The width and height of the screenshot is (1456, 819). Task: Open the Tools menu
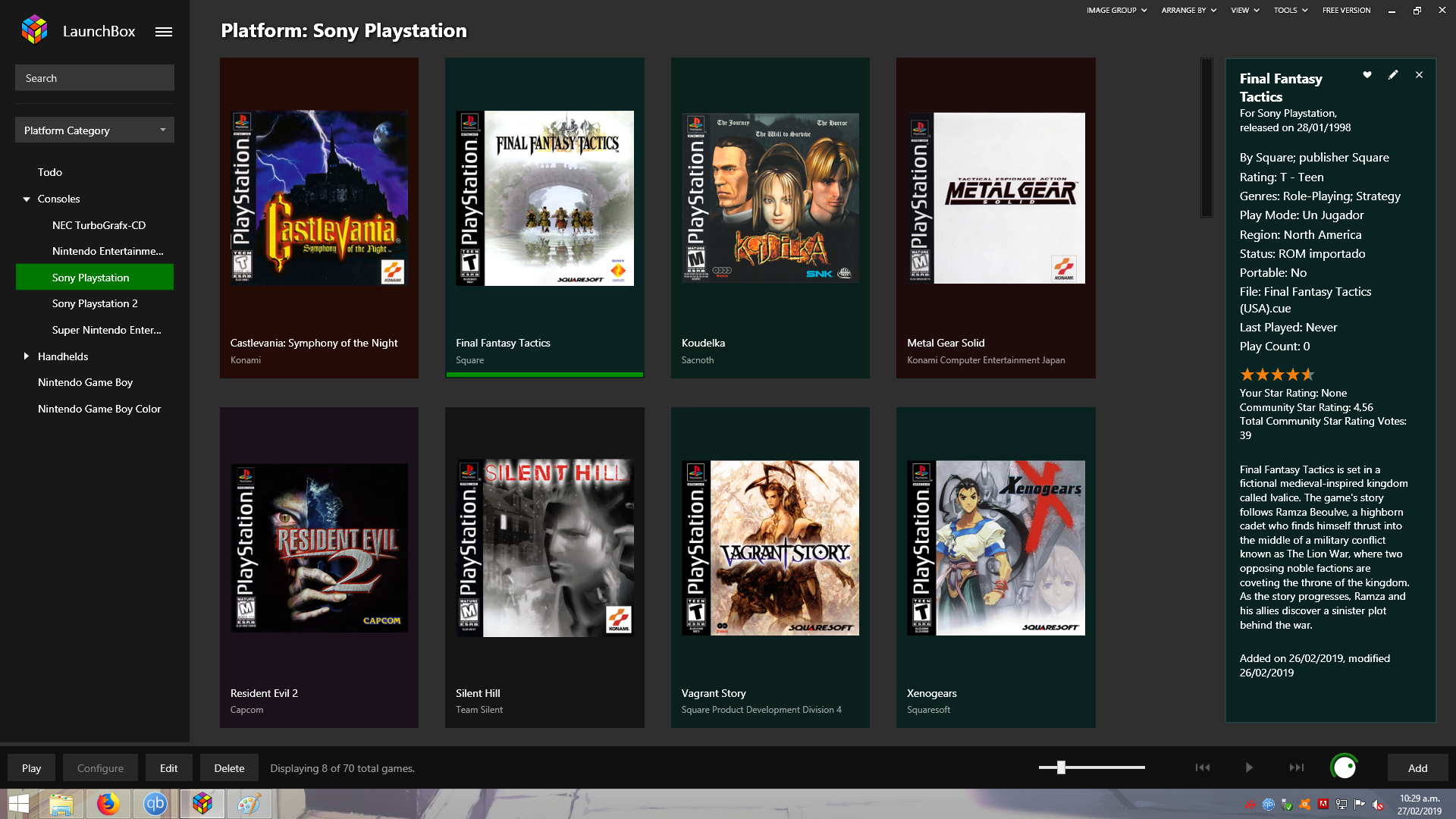tap(1290, 11)
